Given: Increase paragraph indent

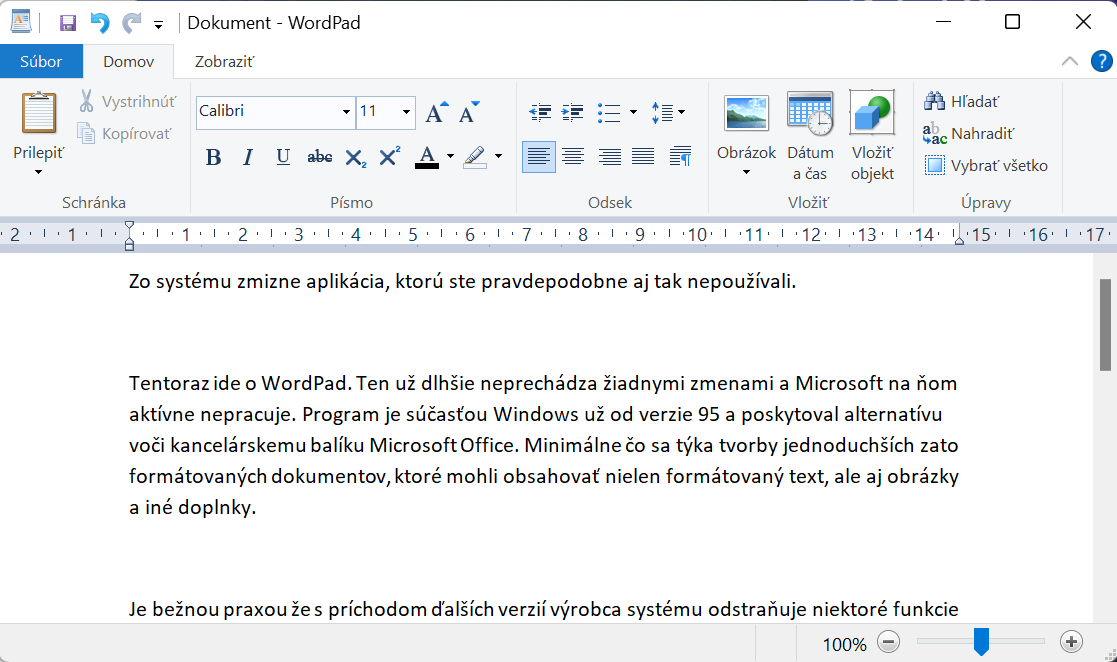Looking at the screenshot, I should (x=573, y=112).
